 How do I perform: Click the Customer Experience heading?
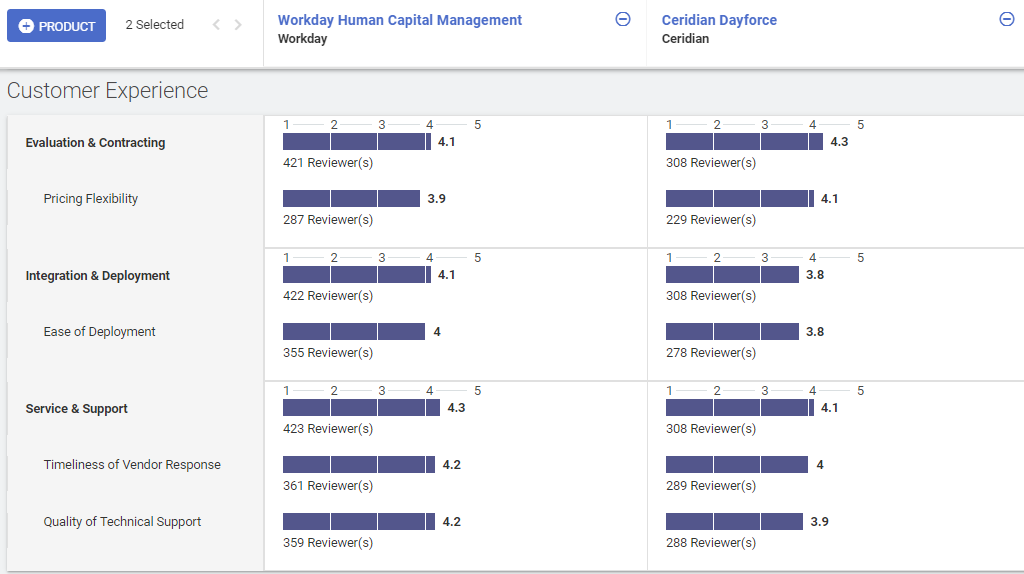(x=108, y=90)
